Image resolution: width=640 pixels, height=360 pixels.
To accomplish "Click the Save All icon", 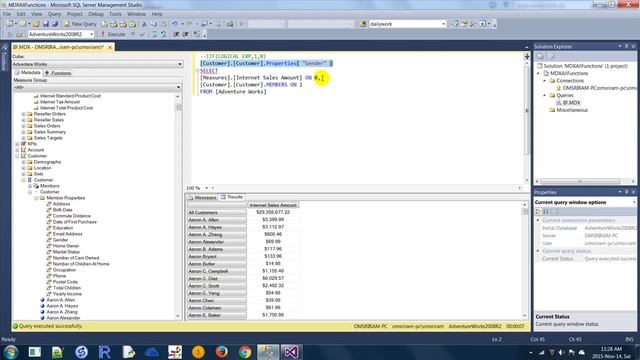I will [55, 24].
